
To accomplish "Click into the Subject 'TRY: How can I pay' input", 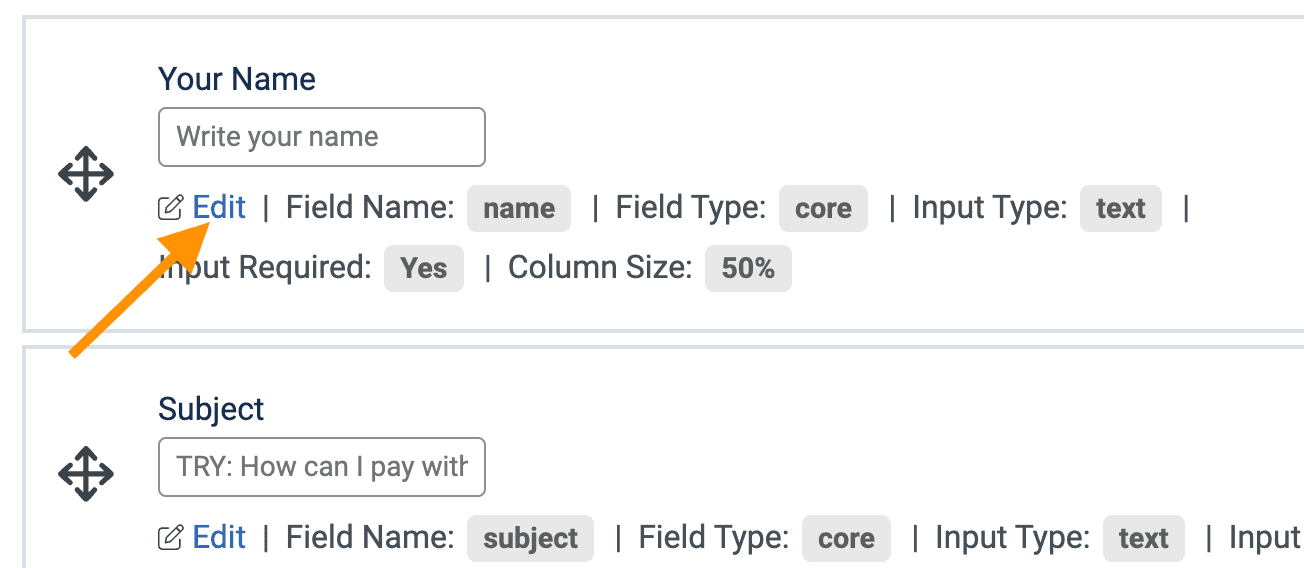I will point(322,467).
